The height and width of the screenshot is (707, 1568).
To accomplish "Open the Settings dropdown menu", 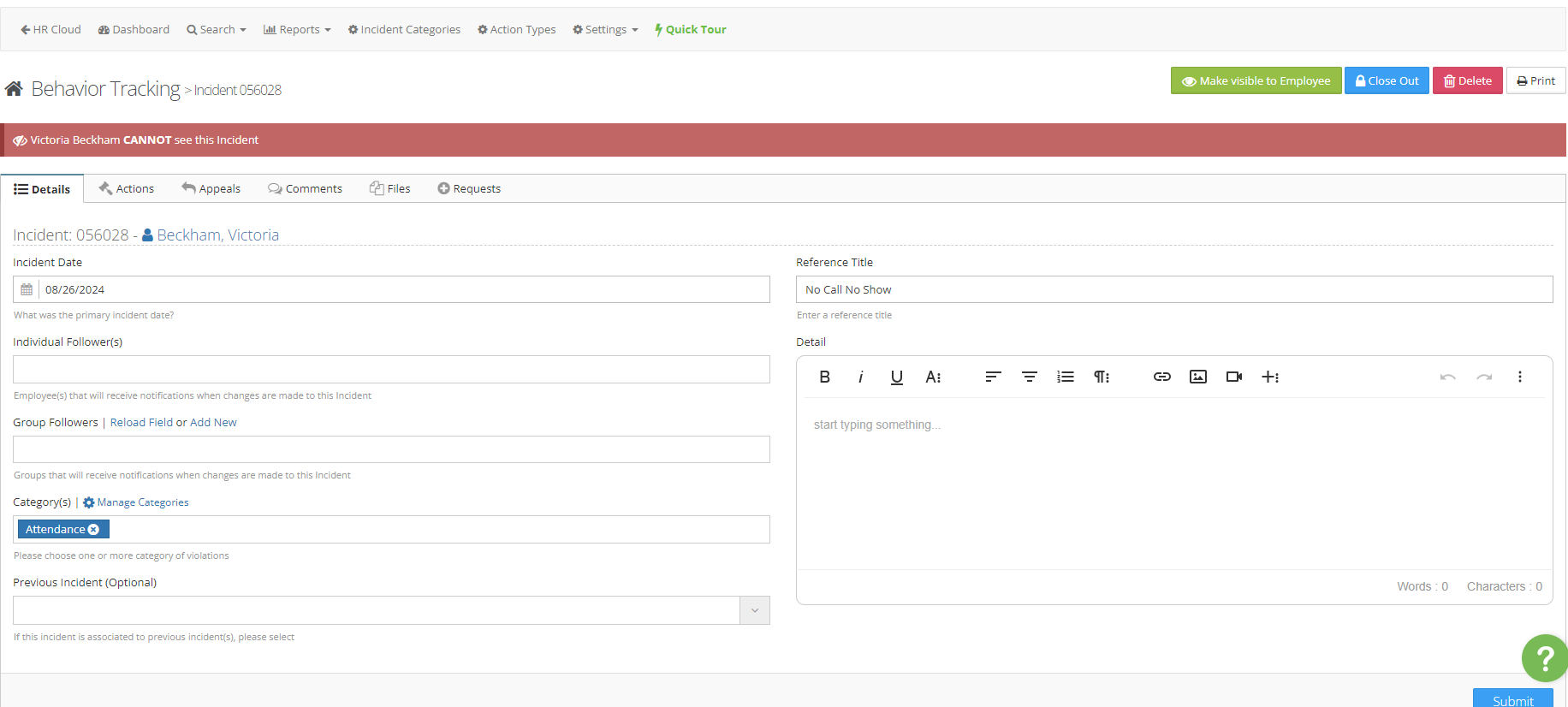I will point(605,29).
